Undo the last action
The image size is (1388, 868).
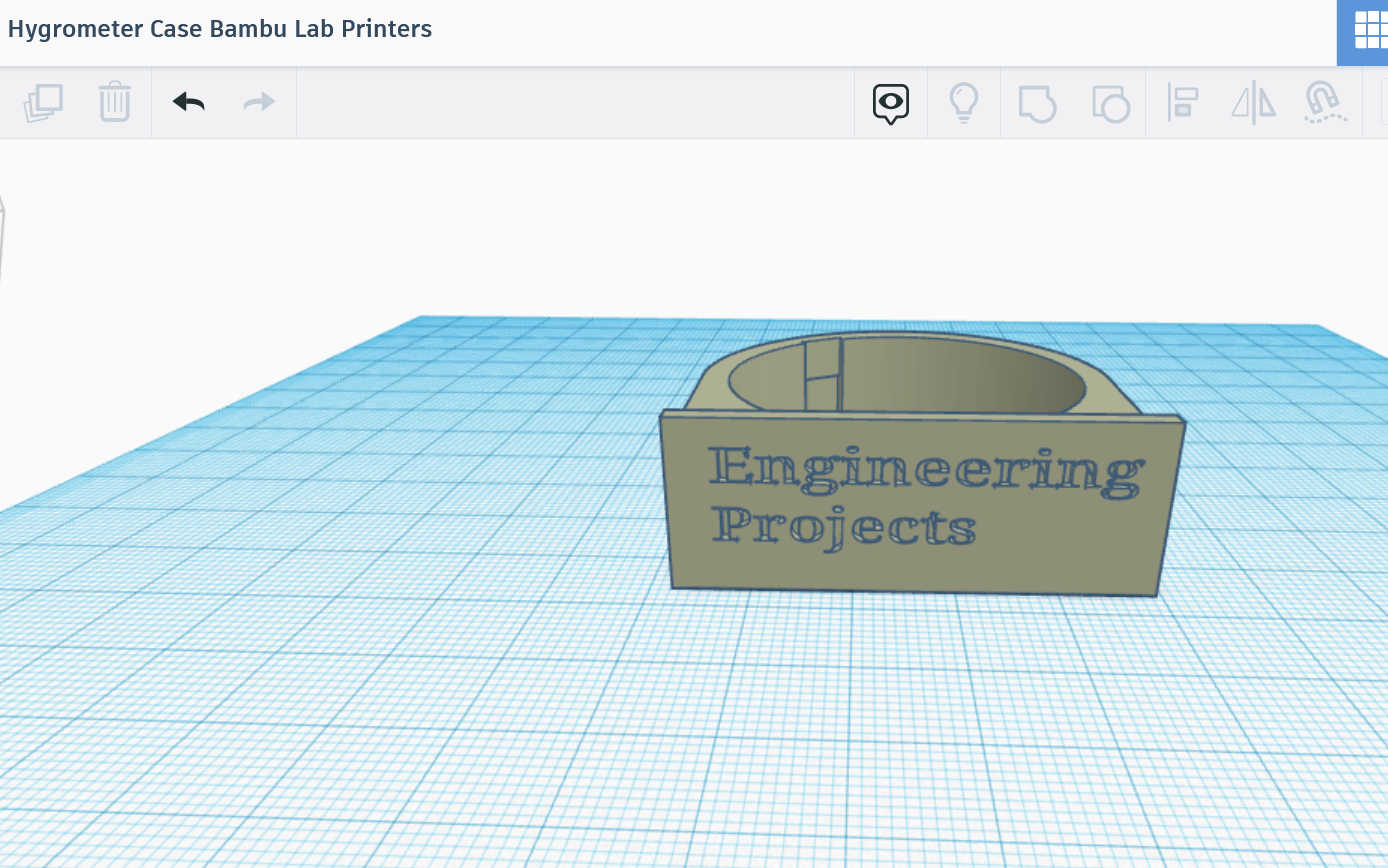(188, 102)
